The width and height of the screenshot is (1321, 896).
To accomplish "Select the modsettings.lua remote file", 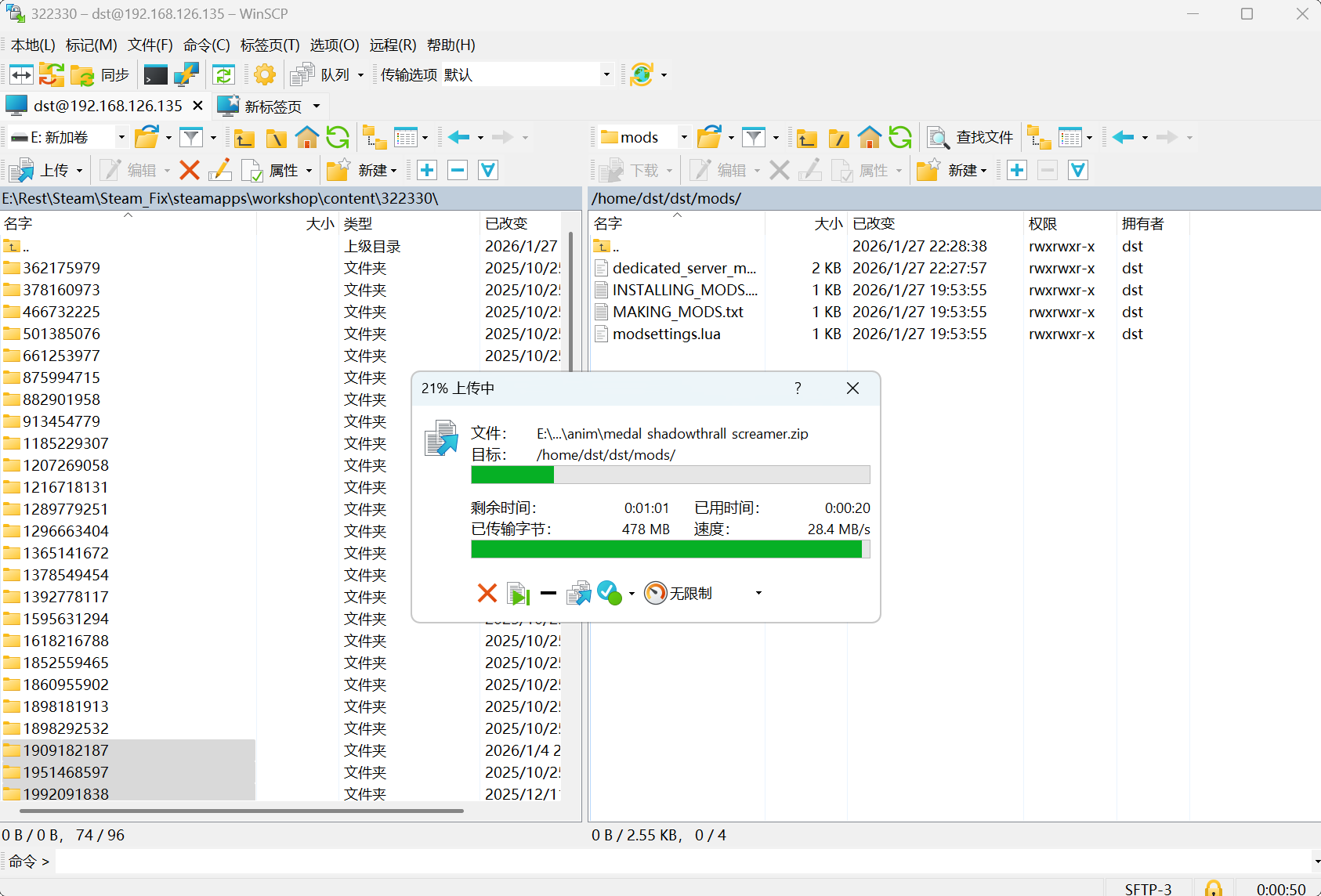I will [666, 334].
